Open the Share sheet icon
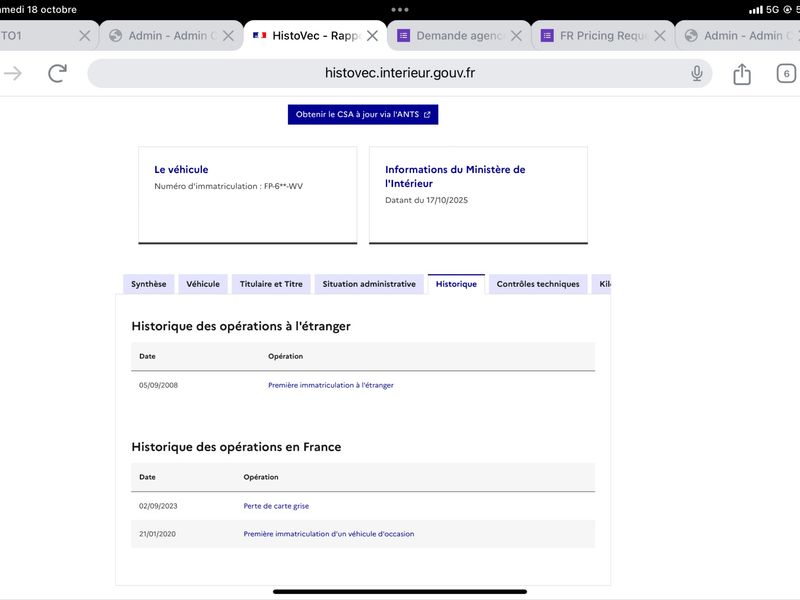The height and width of the screenshot is (600, 800). [741, 74]
